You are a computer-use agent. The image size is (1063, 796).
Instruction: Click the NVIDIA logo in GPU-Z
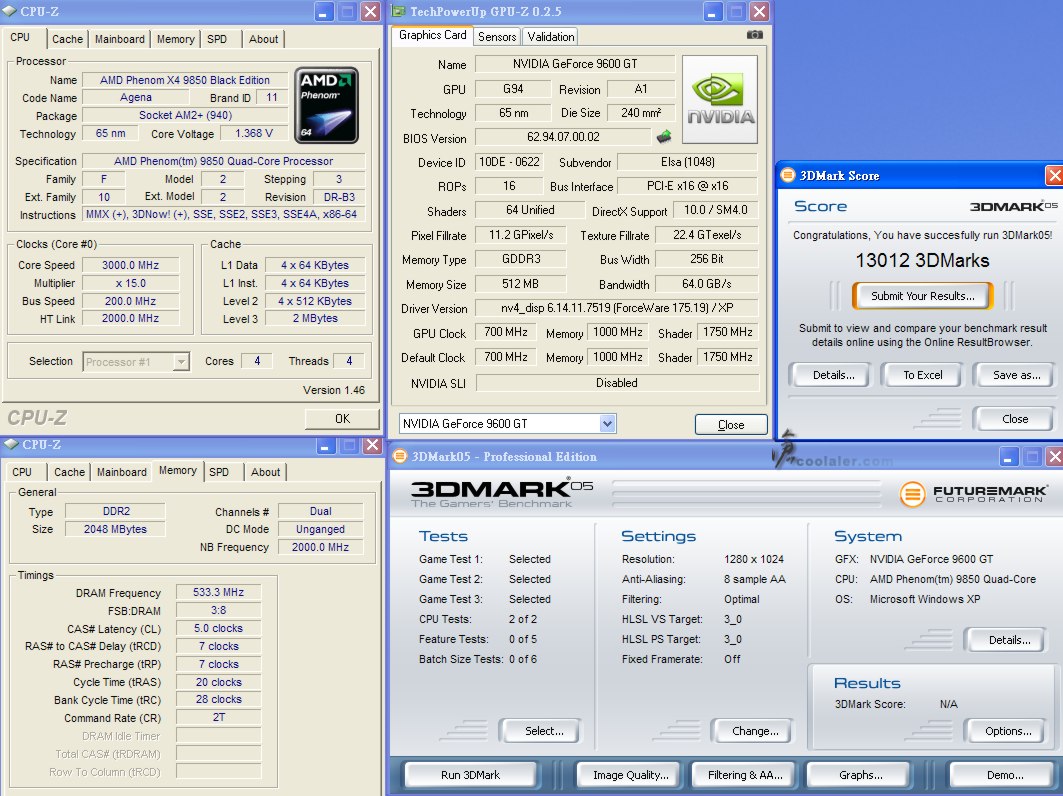click(719, 99)
